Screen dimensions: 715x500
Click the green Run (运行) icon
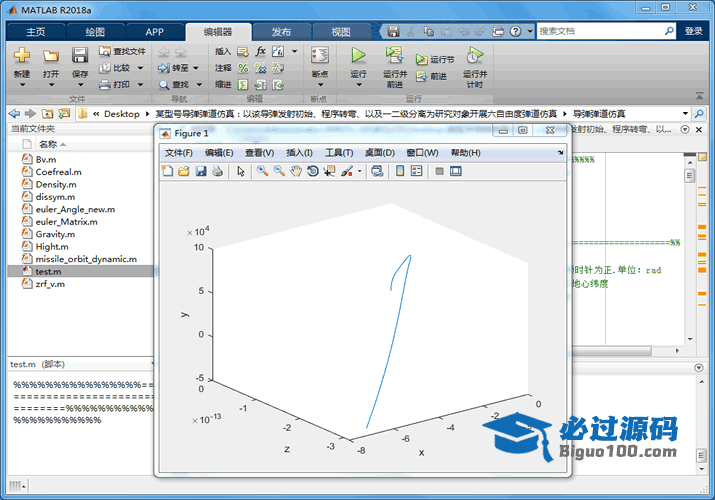pyautogui.click(x=358, y=55)
